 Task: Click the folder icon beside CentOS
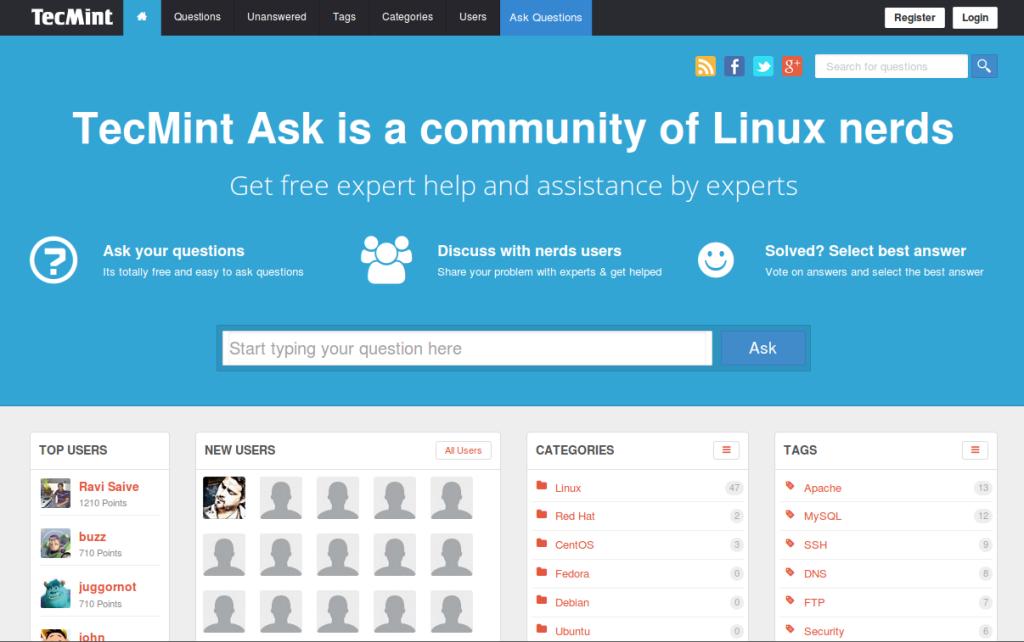(x=541, y=543)
